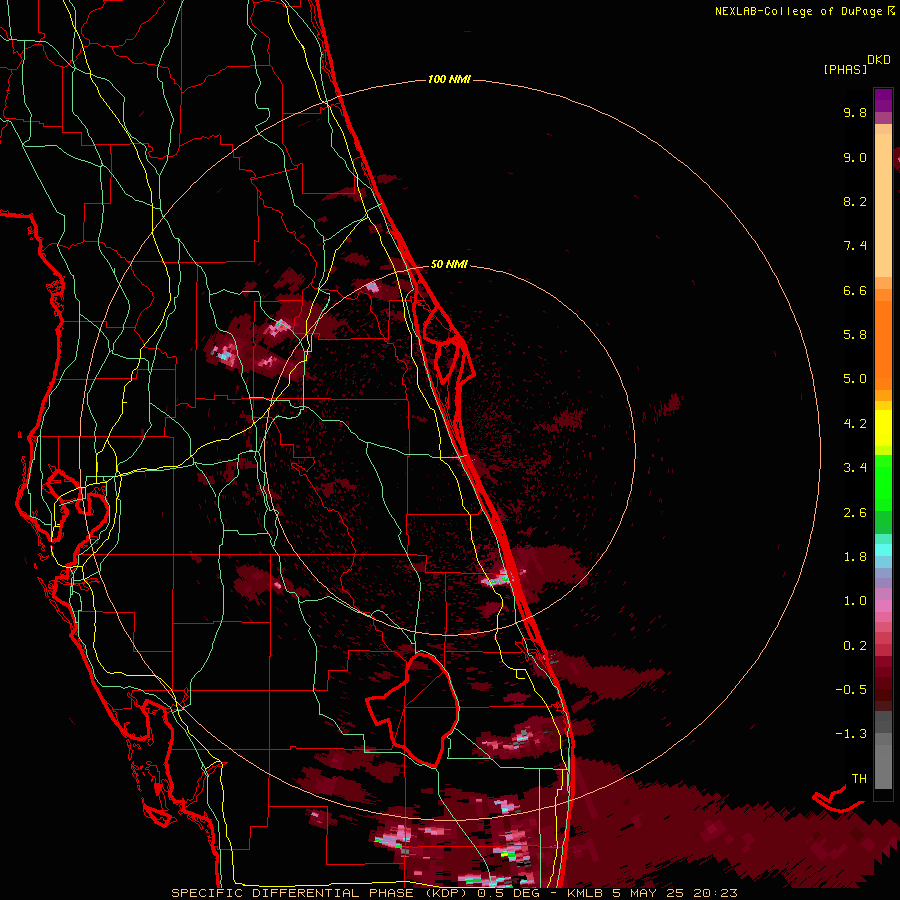Viewport: 900px width, 900px height.
Task: Select the 4.2 scale value
Action: 855,424
